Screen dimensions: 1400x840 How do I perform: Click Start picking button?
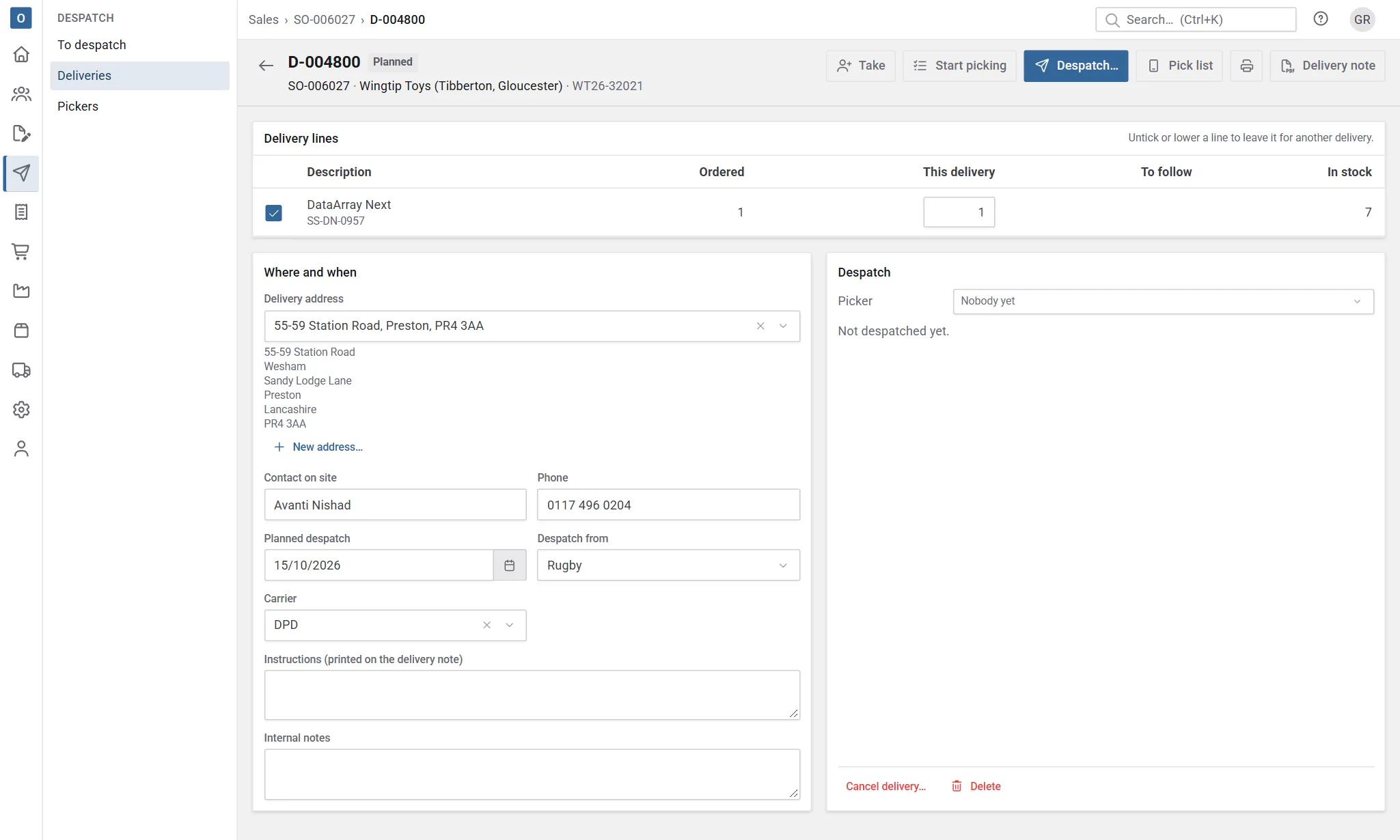click(x=959, y=66)
